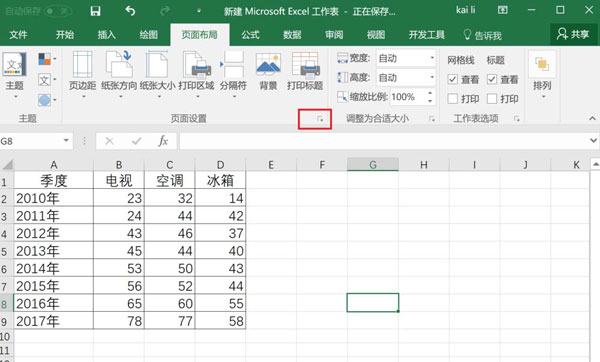Image resolution: width=600 pixels, height=362 pixels.
Task: Uncheck the 标题 查看 checkbox
Action: click(492, 79)
